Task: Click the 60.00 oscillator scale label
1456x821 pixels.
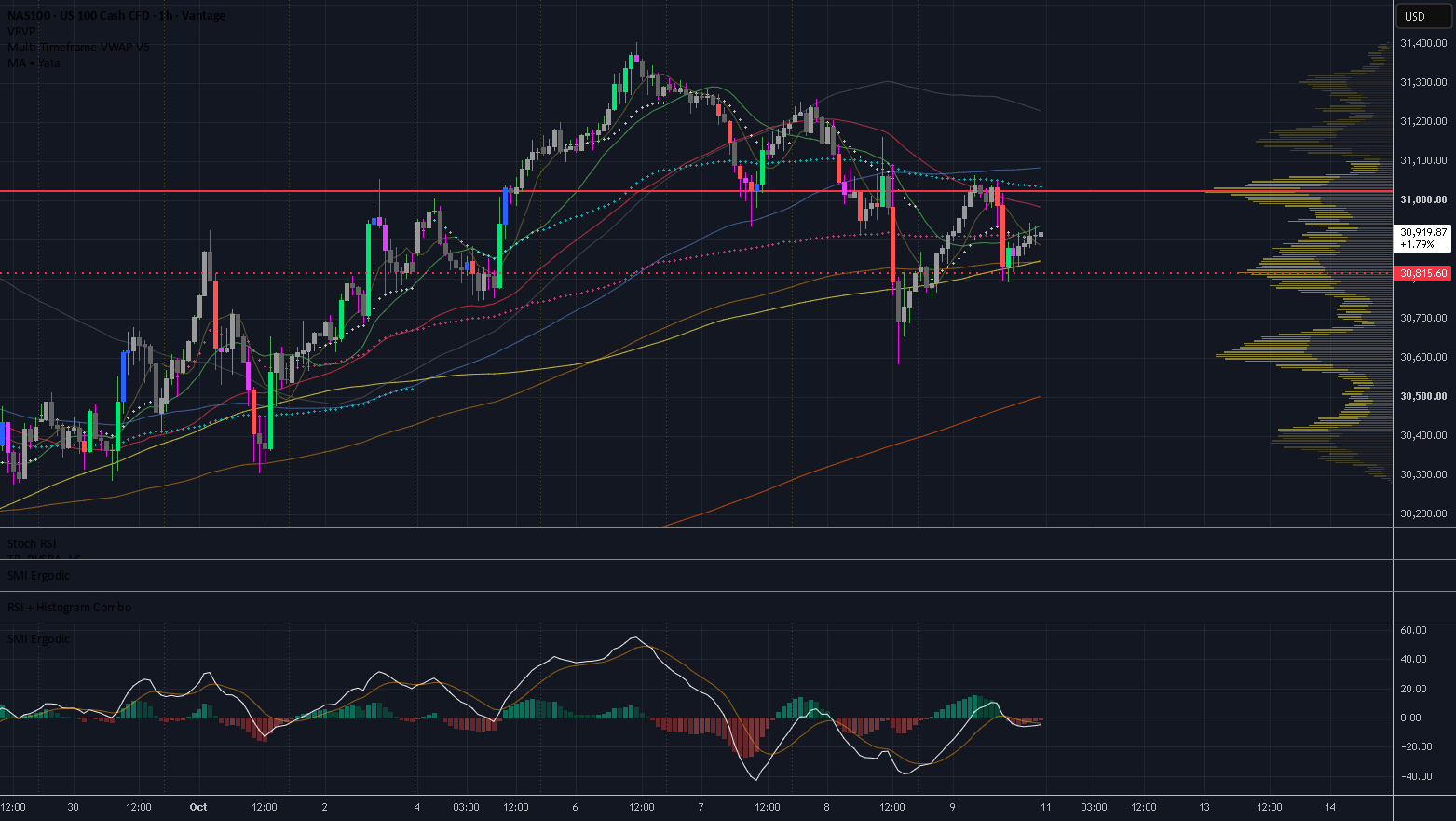Action: click(x=1413, y=630)
